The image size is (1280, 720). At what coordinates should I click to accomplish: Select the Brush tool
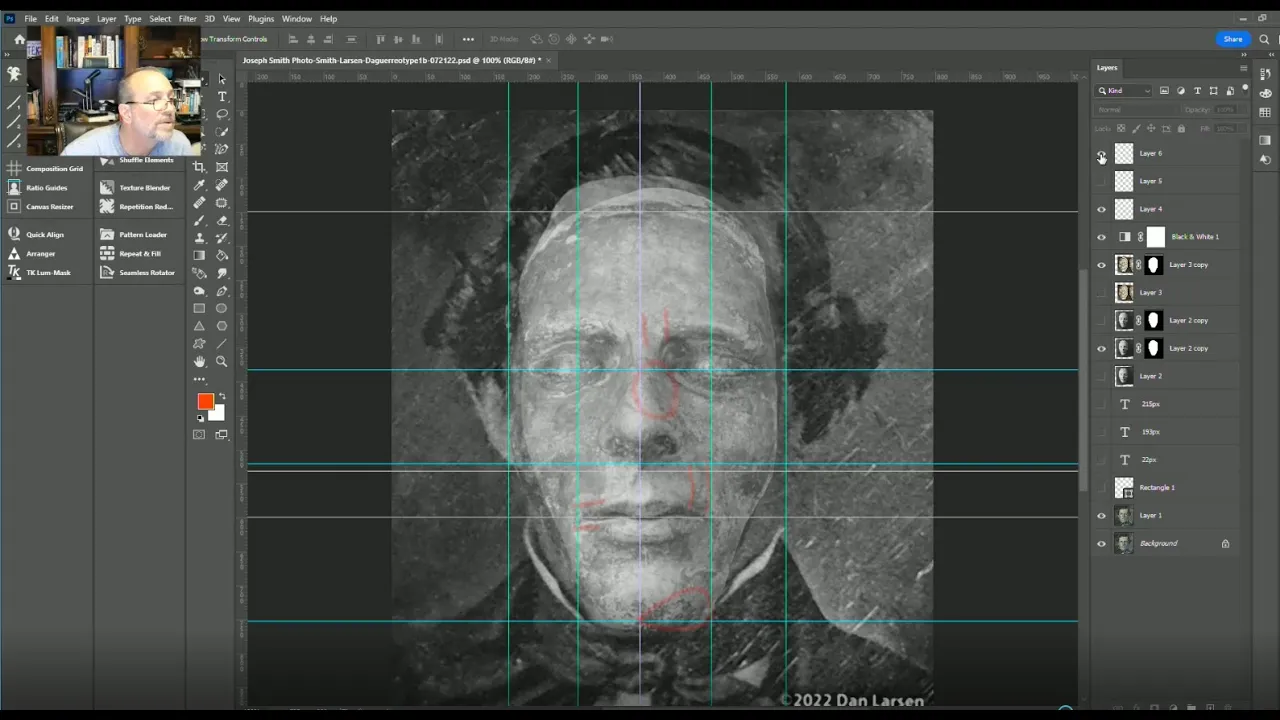[199, 220]
